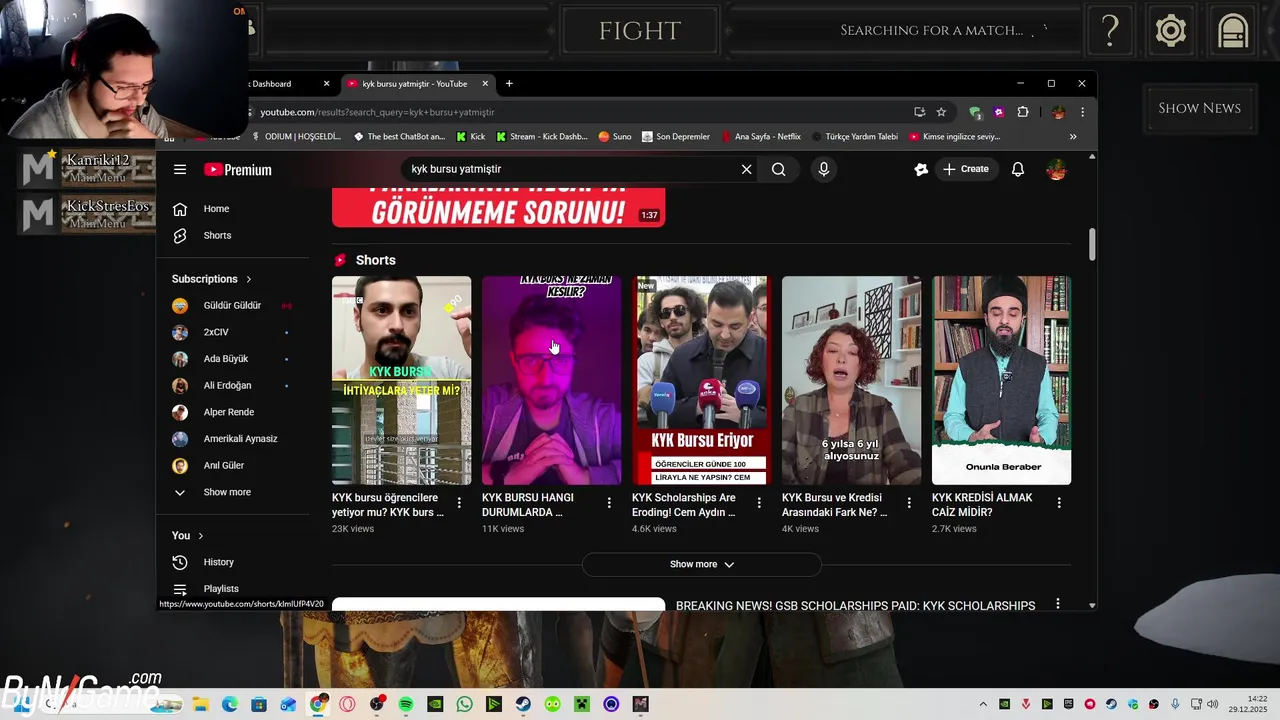
Task: Click the game exit door icon
Action: [x=1233, y=31]
